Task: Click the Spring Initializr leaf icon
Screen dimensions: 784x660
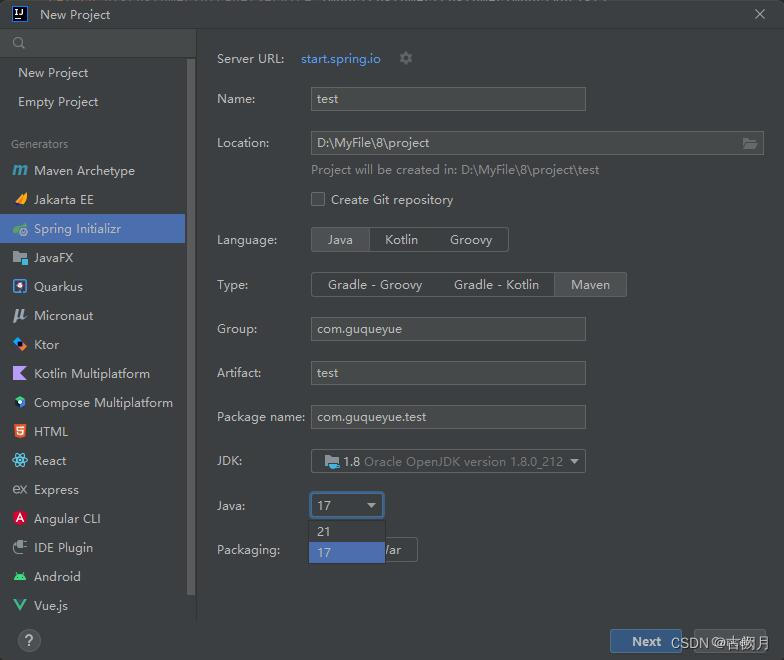Action: tap(20, 229)
